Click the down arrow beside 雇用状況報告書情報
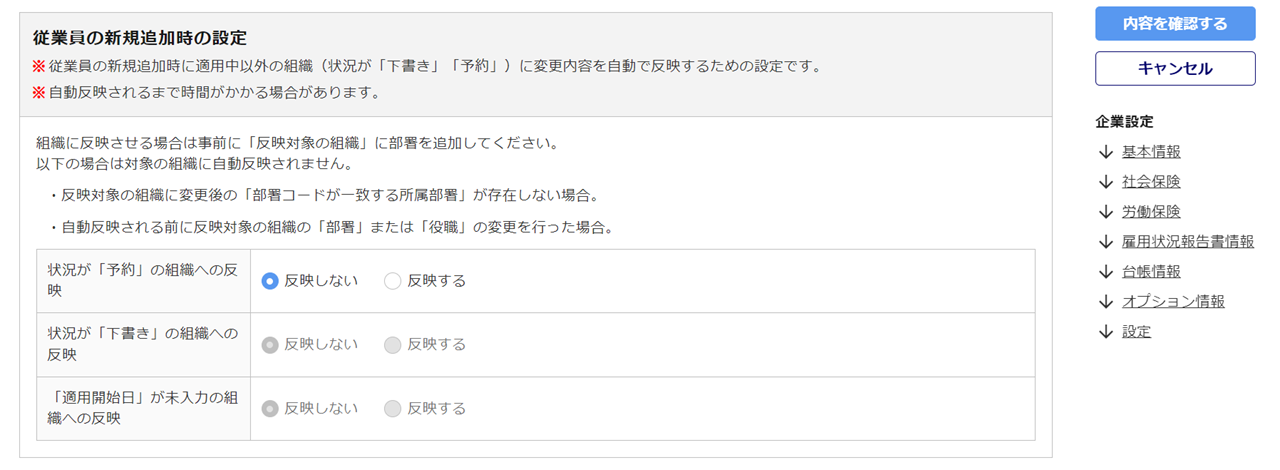 [x=1105, y=242]
